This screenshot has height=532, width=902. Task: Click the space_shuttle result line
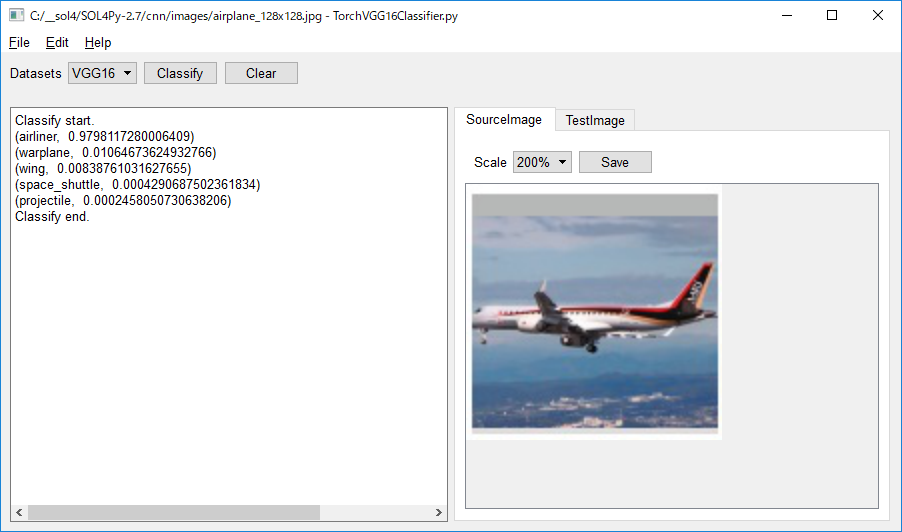[137, 185]
